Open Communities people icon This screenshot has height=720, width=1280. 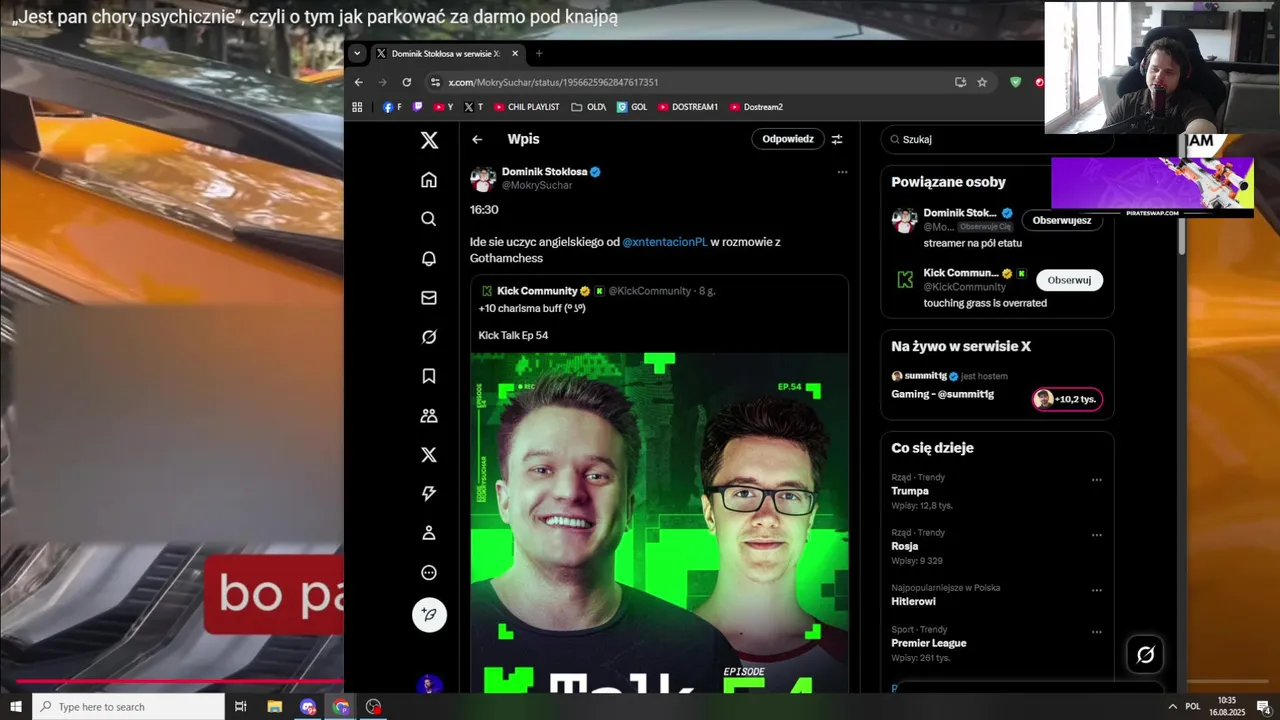coord(429,415)
